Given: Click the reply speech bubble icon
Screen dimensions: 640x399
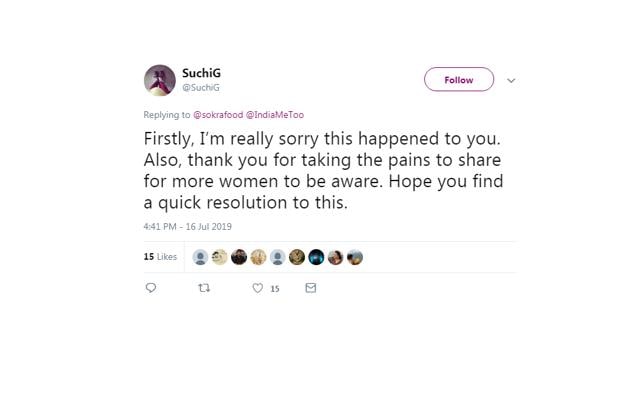Looking at the screenshot, I should click(151, 288).
